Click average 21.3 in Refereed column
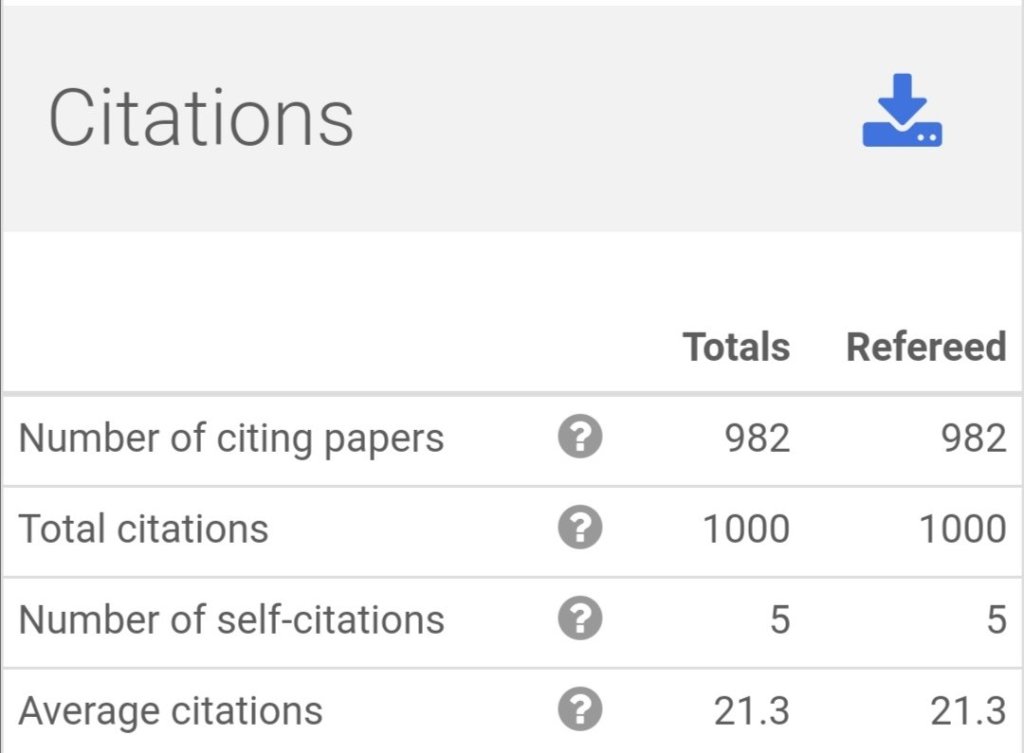This screenshot has height=753, width=1024. tap(968, 711)
